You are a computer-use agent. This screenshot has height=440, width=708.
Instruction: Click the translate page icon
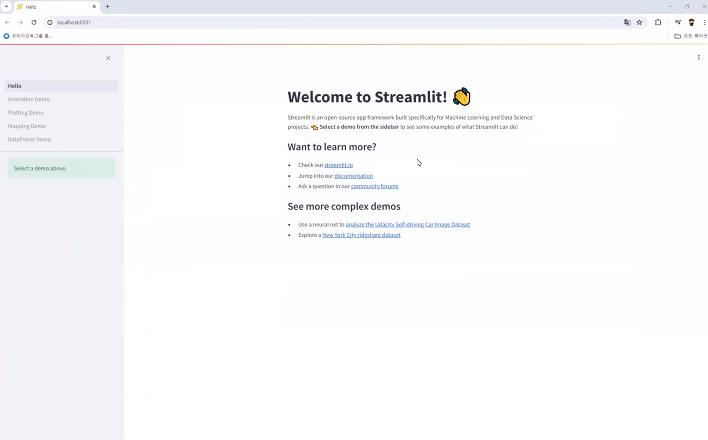pos(627,22)
